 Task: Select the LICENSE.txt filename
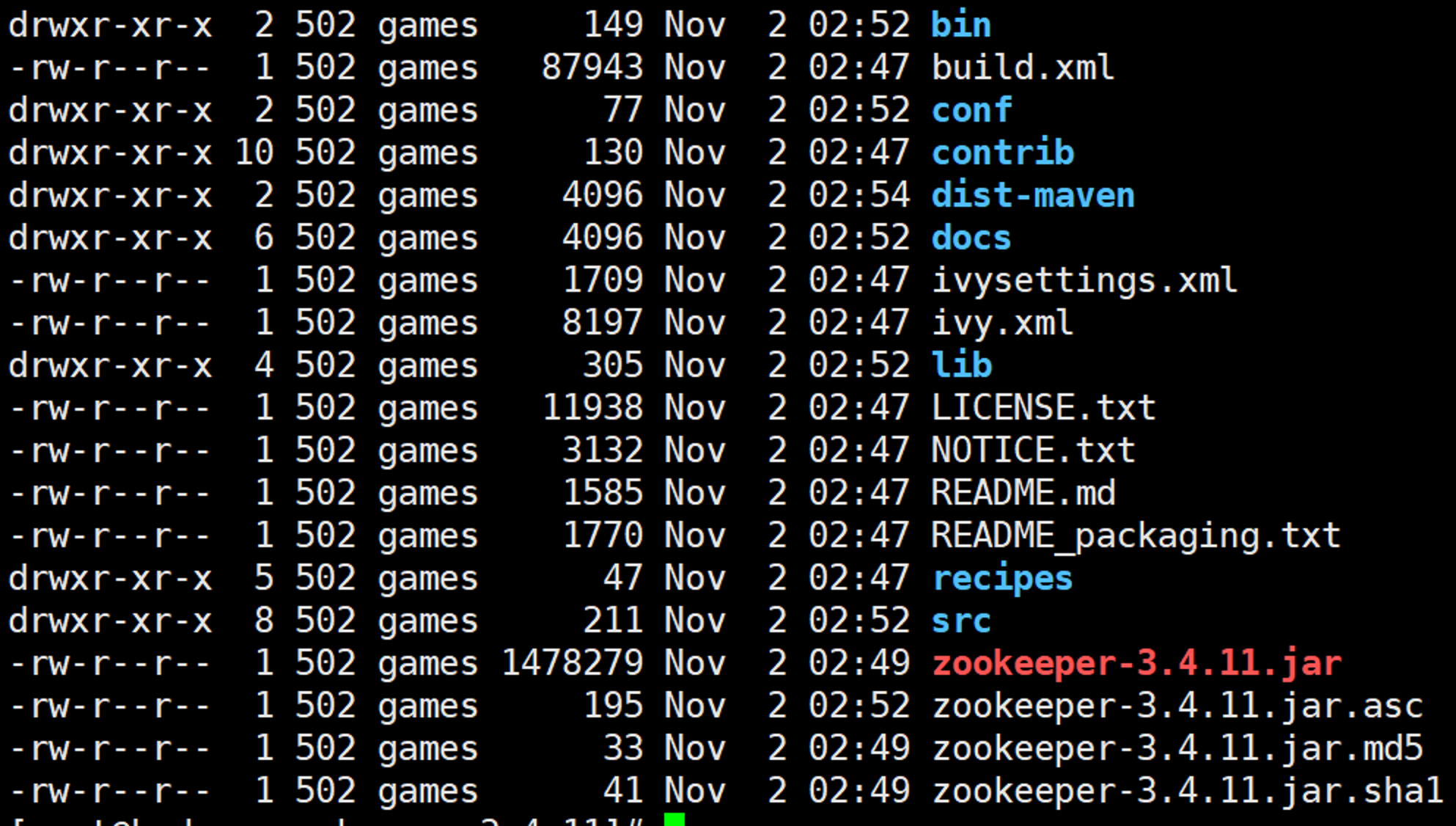point(1043,408)
